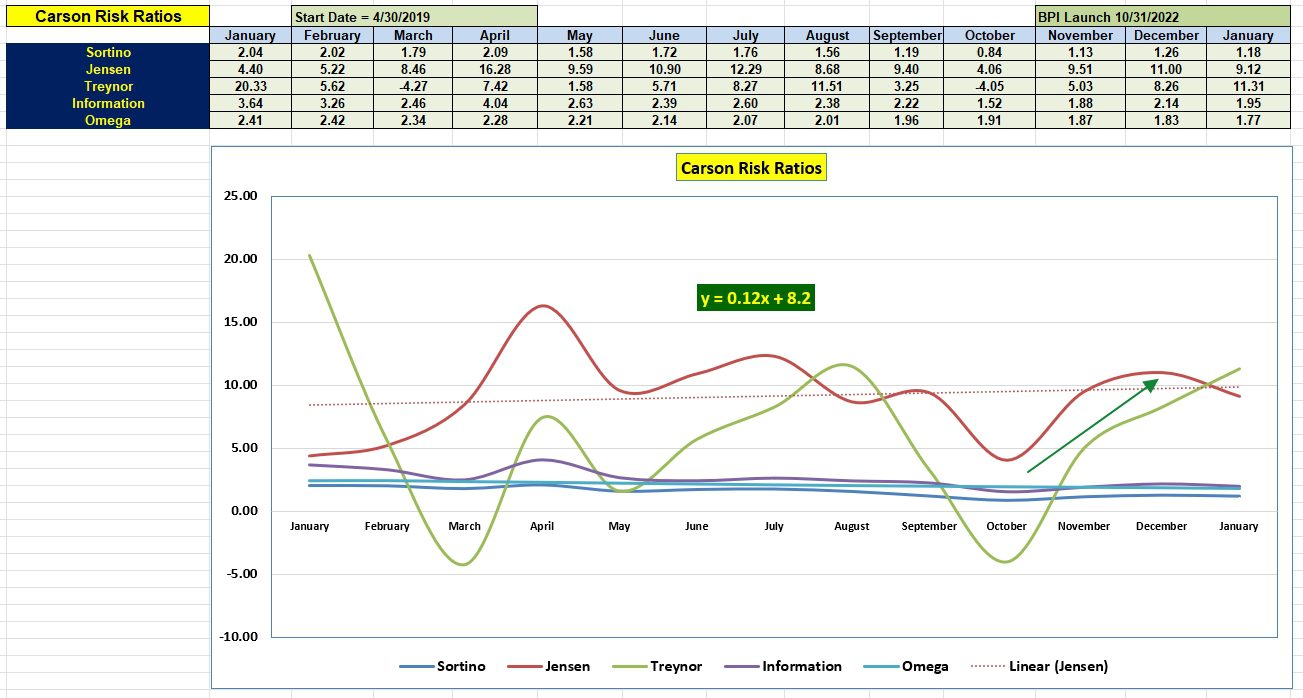Click Jensen value 9.51
The image size is (1303, 698).
click(x=1080, y=69)
